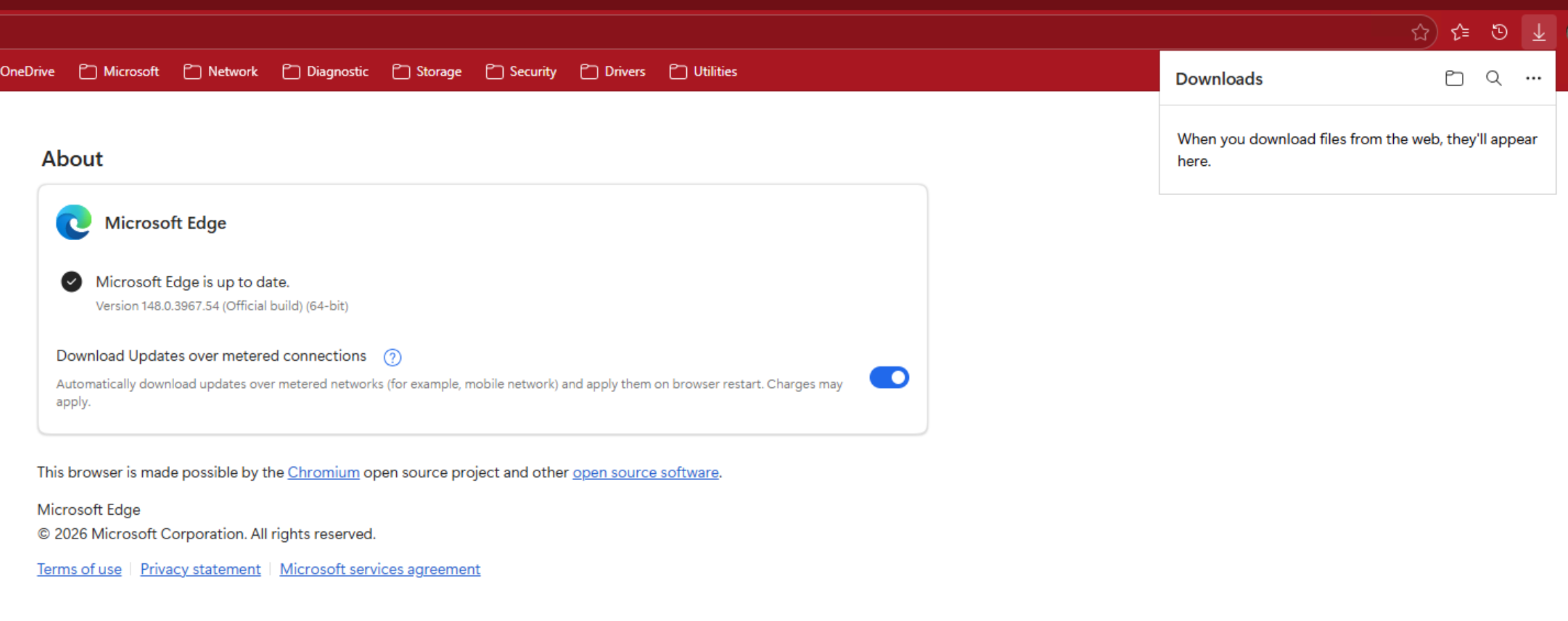Disable Download Updates over metered connections
The width and height of the screenshot is (1568, 621).
(x=889, y=377)
